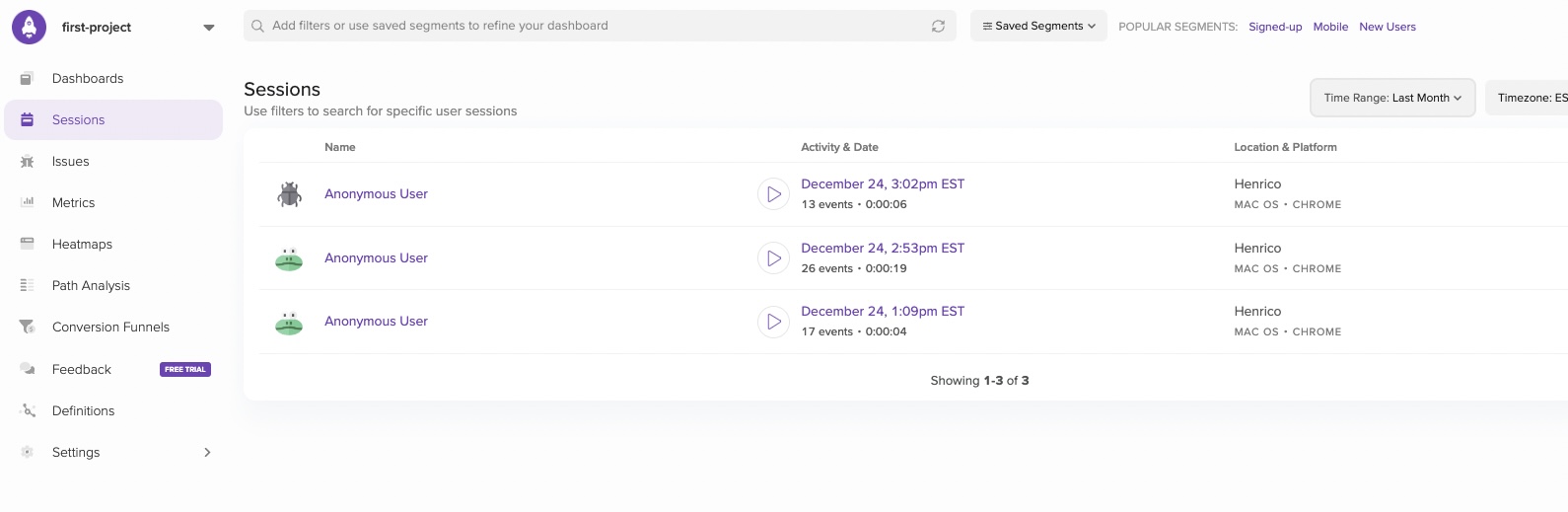
Task: Play the 2:53pm session recording
Action: [773, 258]
